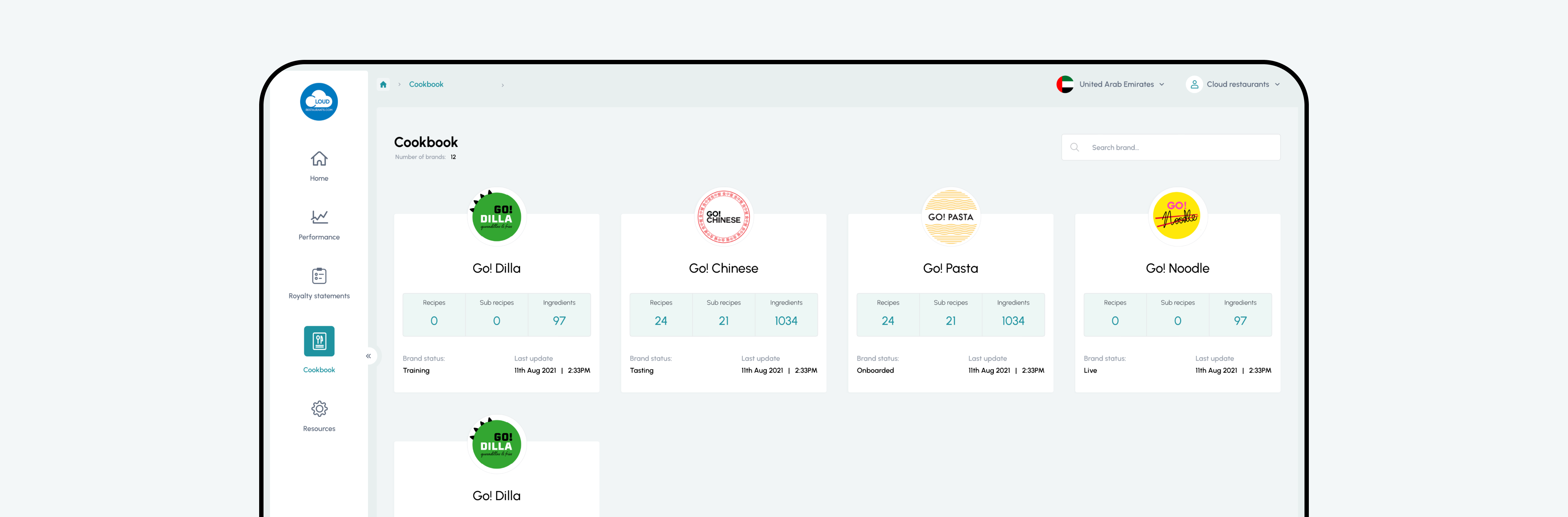Click the Onboarded brand status text
Image resolution: width=1568 pixels, height=517 pixels.
click(875, 370)
